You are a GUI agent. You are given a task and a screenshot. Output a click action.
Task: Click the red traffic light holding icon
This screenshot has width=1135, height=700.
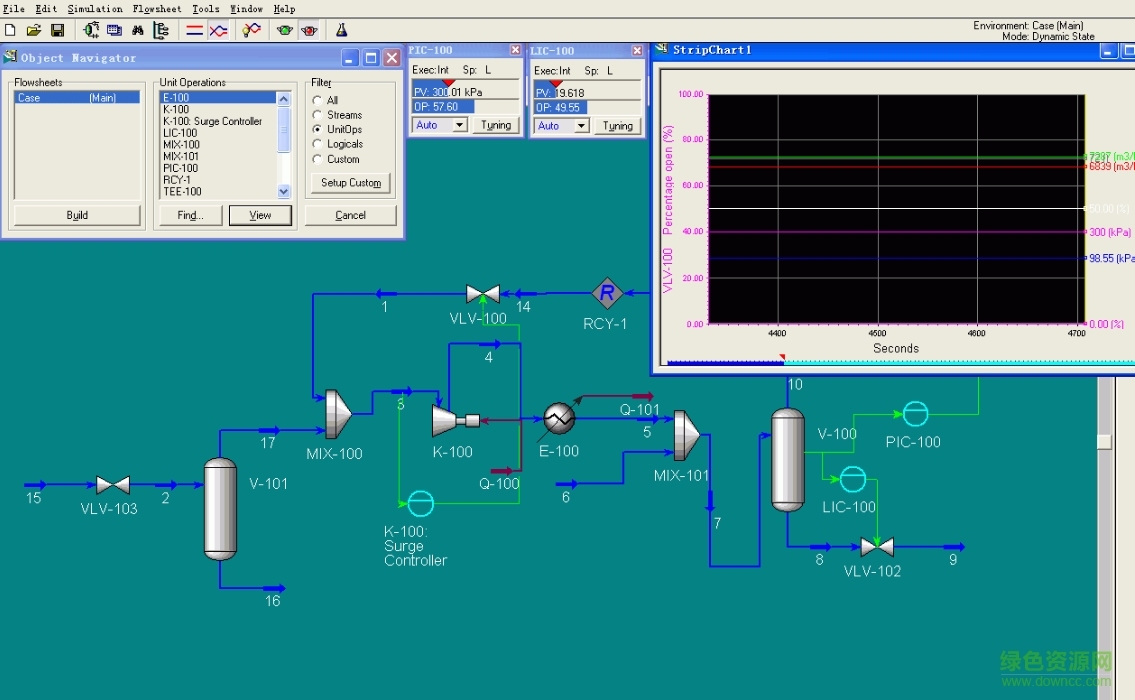coord(309,31)
